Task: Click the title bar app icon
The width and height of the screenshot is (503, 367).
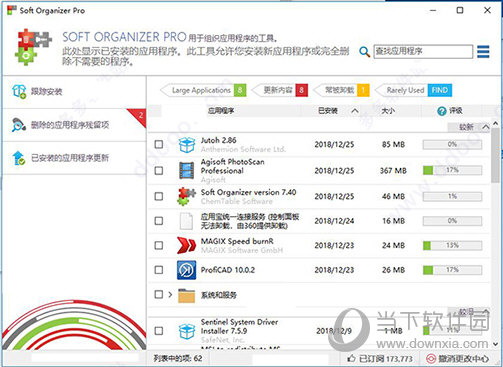Action: tap(12, 10)
